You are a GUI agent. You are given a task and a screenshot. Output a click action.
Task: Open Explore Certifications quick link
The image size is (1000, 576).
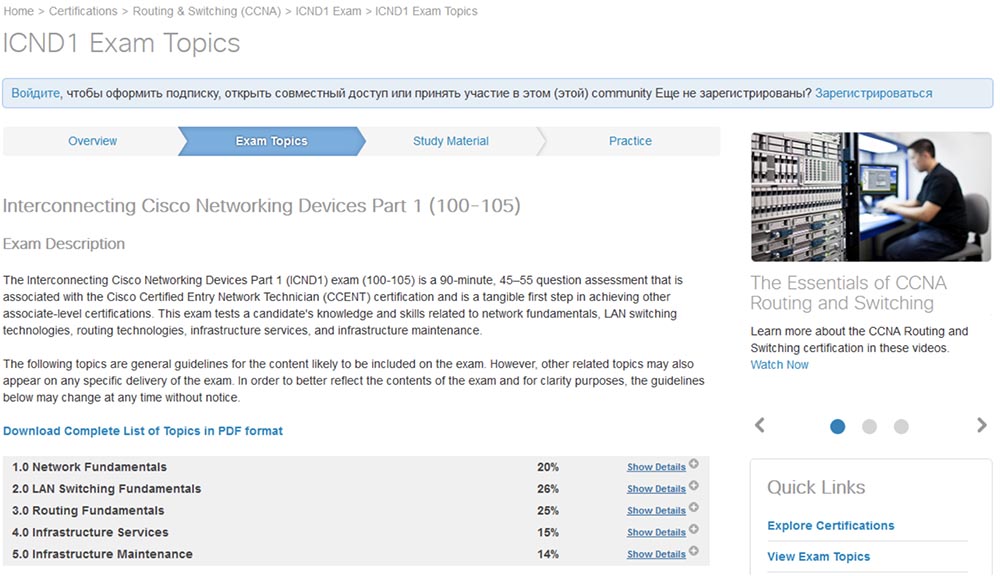click(x=830, y=526)
